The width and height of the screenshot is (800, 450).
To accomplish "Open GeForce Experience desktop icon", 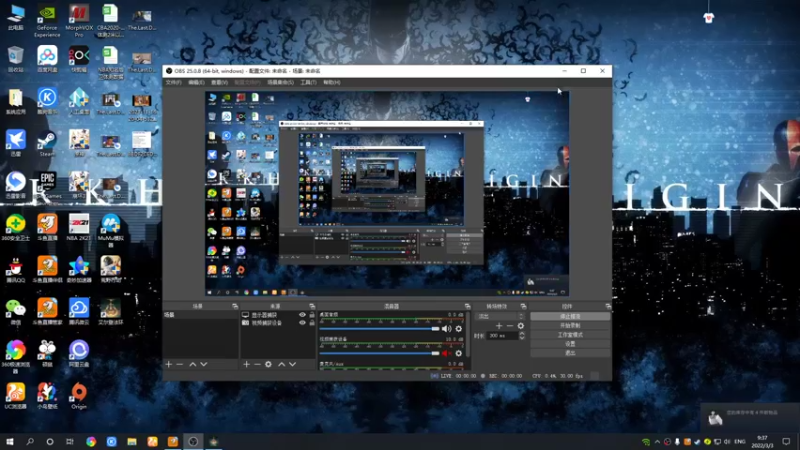I will point(47,21).
